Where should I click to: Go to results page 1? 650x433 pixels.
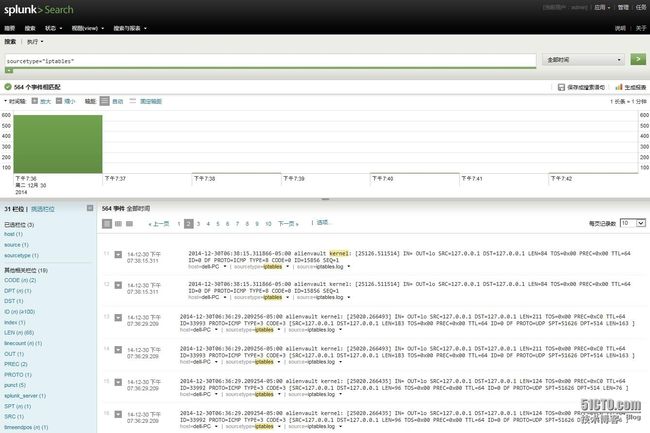pos(179,224)
